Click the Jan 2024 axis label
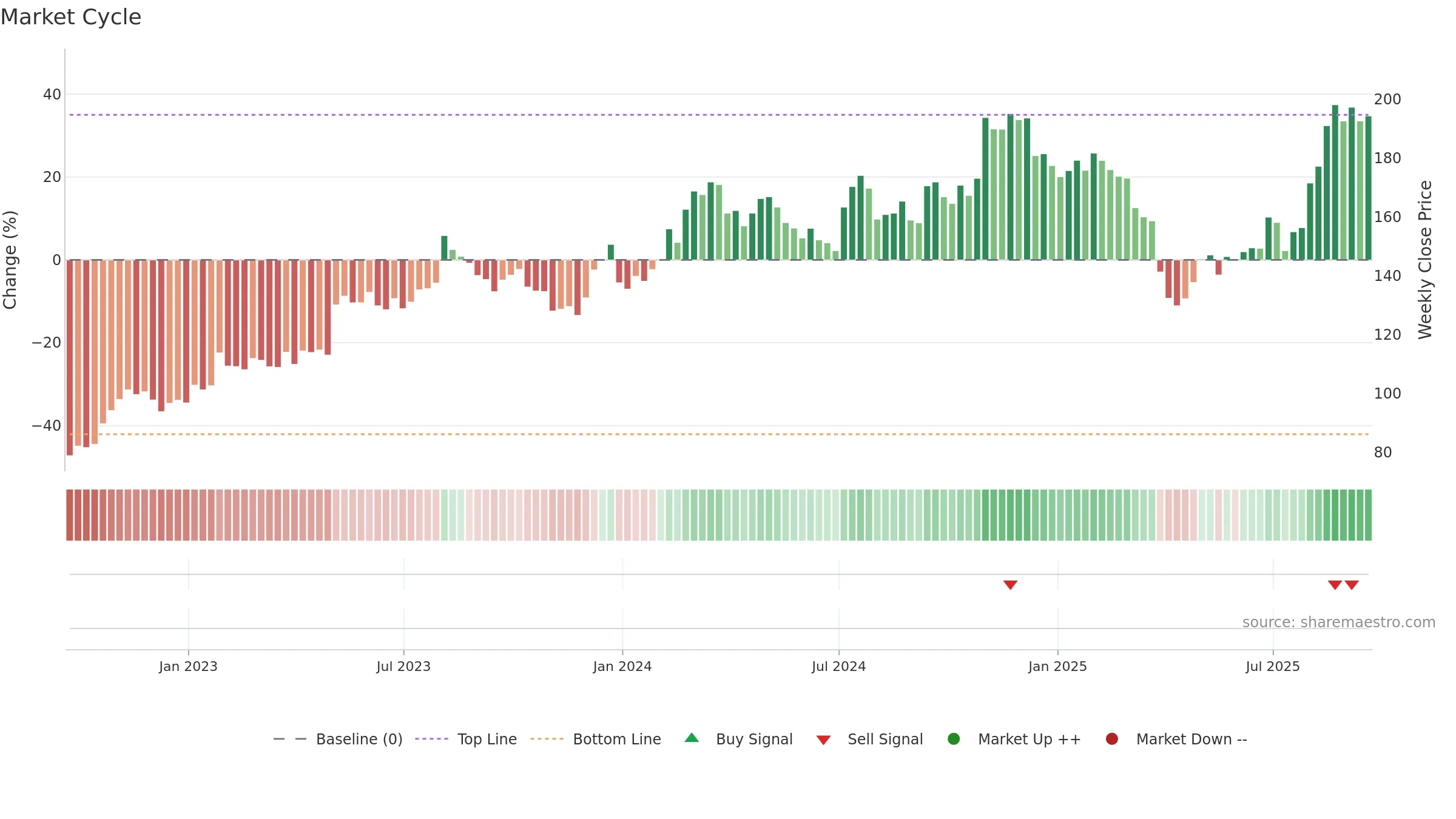1456x819 pixels. pyautogui.click(x=622, y=666)
